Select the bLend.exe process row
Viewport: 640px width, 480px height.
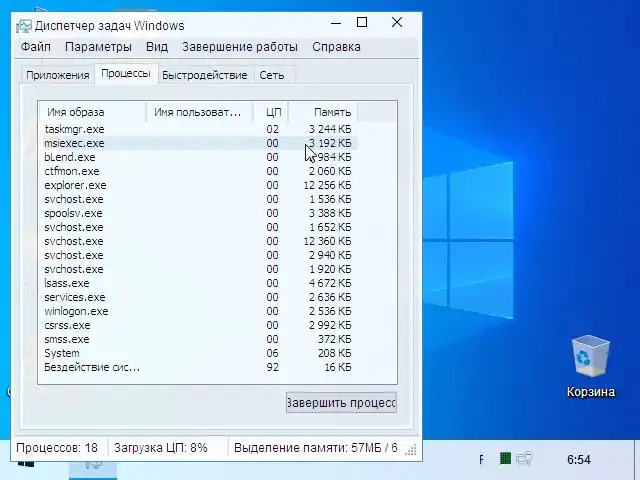(198, 157)
